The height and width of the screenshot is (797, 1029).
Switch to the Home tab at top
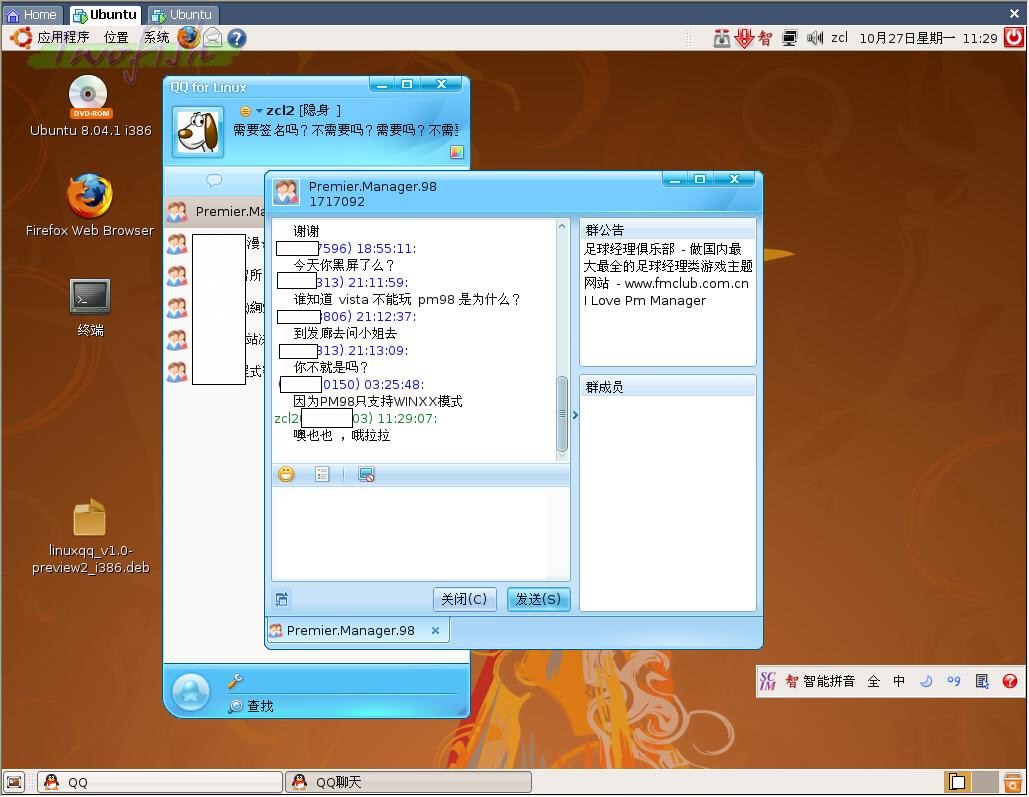32,14
